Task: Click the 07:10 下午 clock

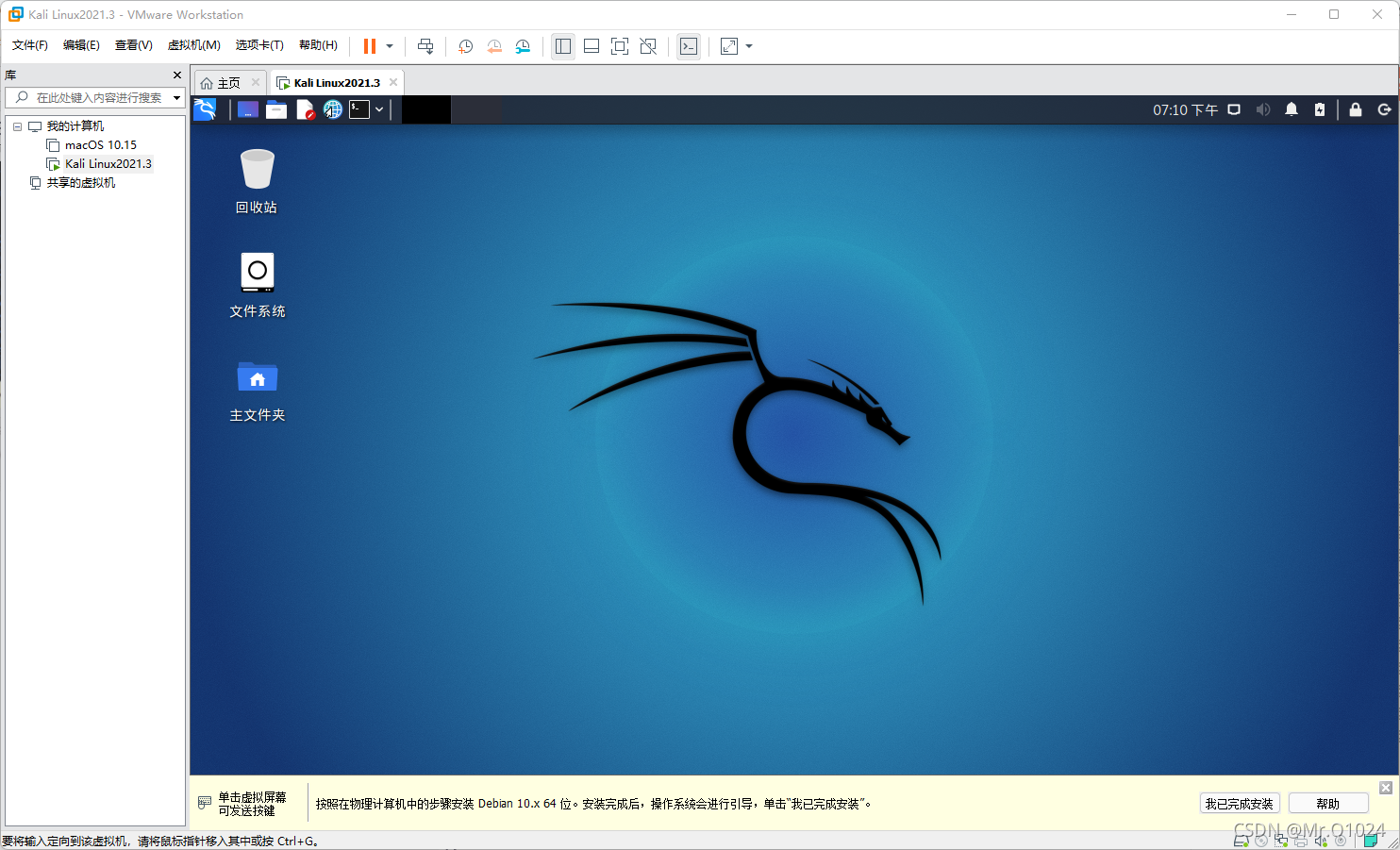Action: click(x=1185, y=110)
